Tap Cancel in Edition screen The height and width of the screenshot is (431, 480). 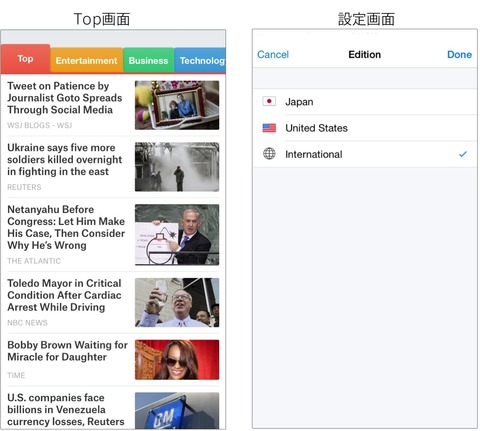point(273,55)
